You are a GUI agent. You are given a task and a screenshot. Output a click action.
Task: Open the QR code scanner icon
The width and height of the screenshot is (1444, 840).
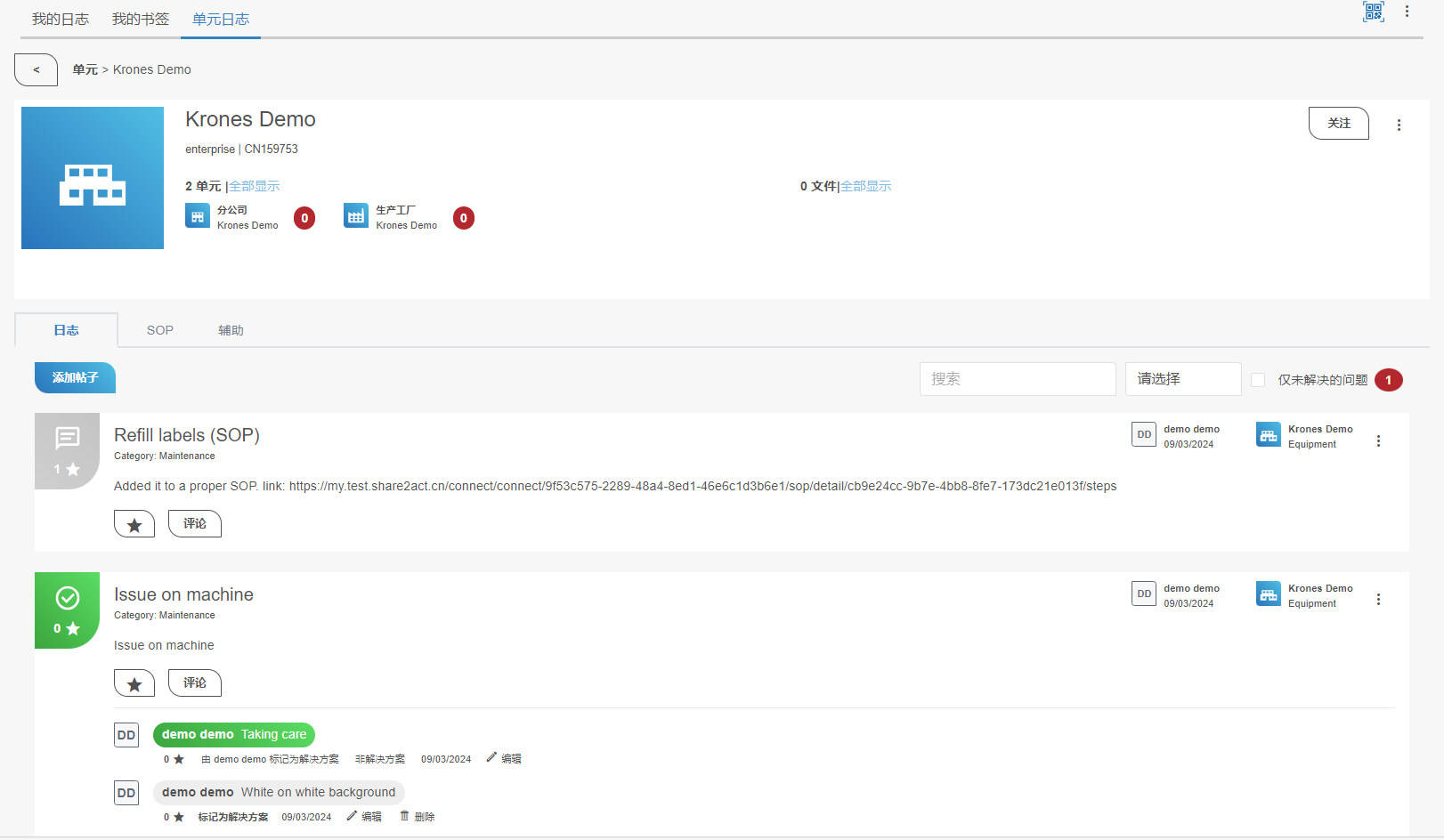point(1373,12)
